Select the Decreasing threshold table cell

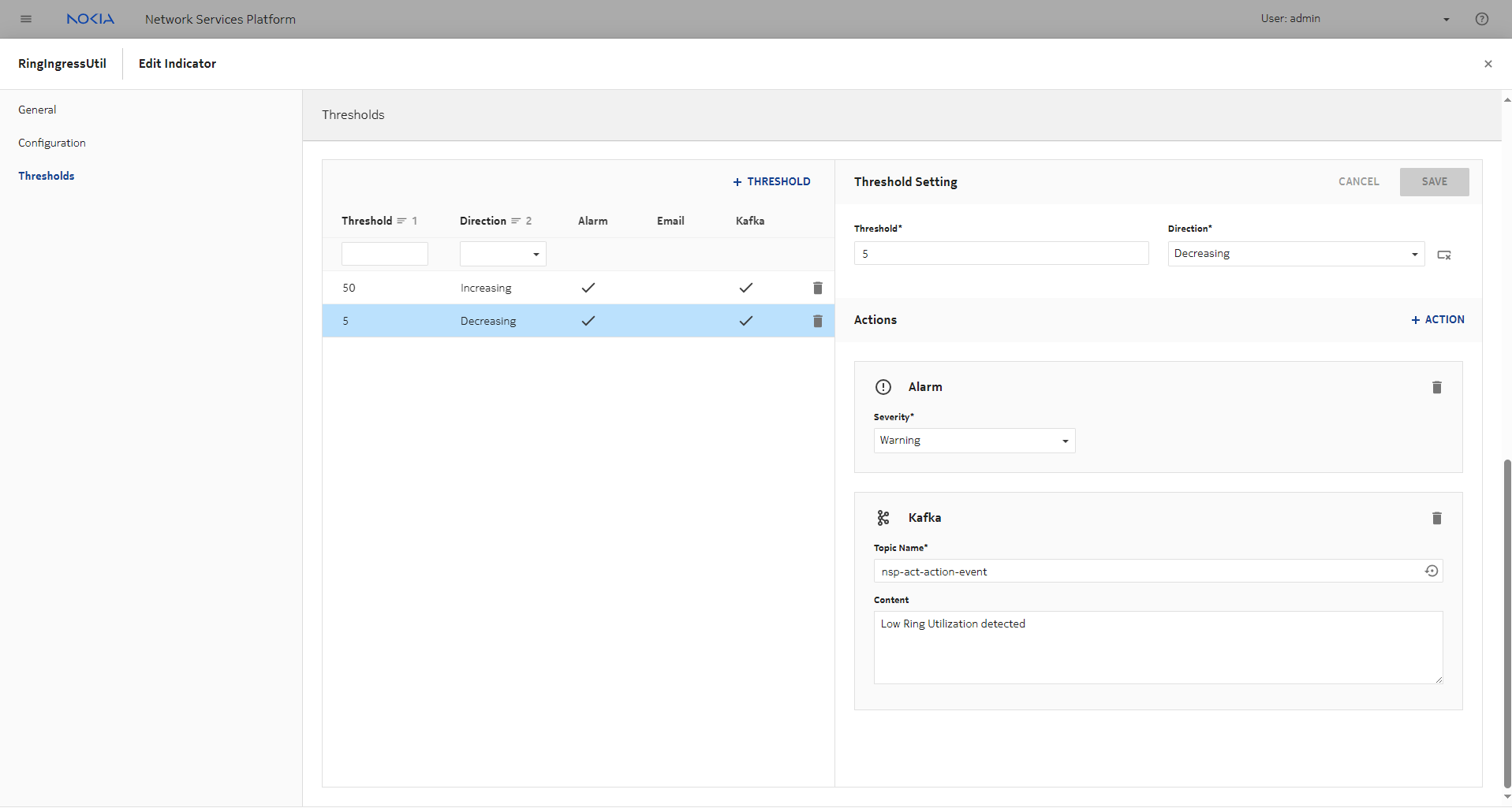point(488,321)
